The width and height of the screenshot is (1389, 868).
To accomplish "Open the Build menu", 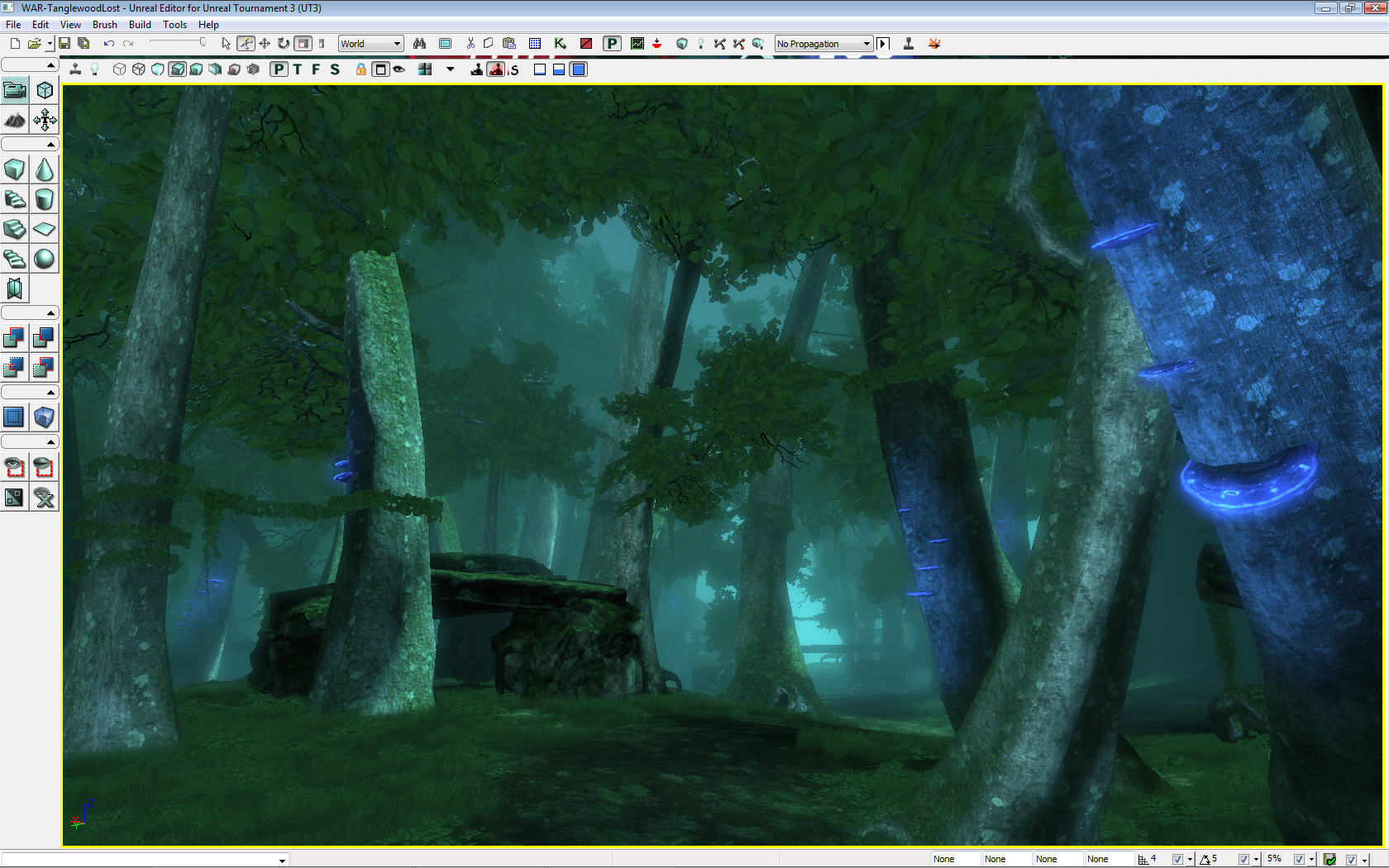I will tap(141, 25).
